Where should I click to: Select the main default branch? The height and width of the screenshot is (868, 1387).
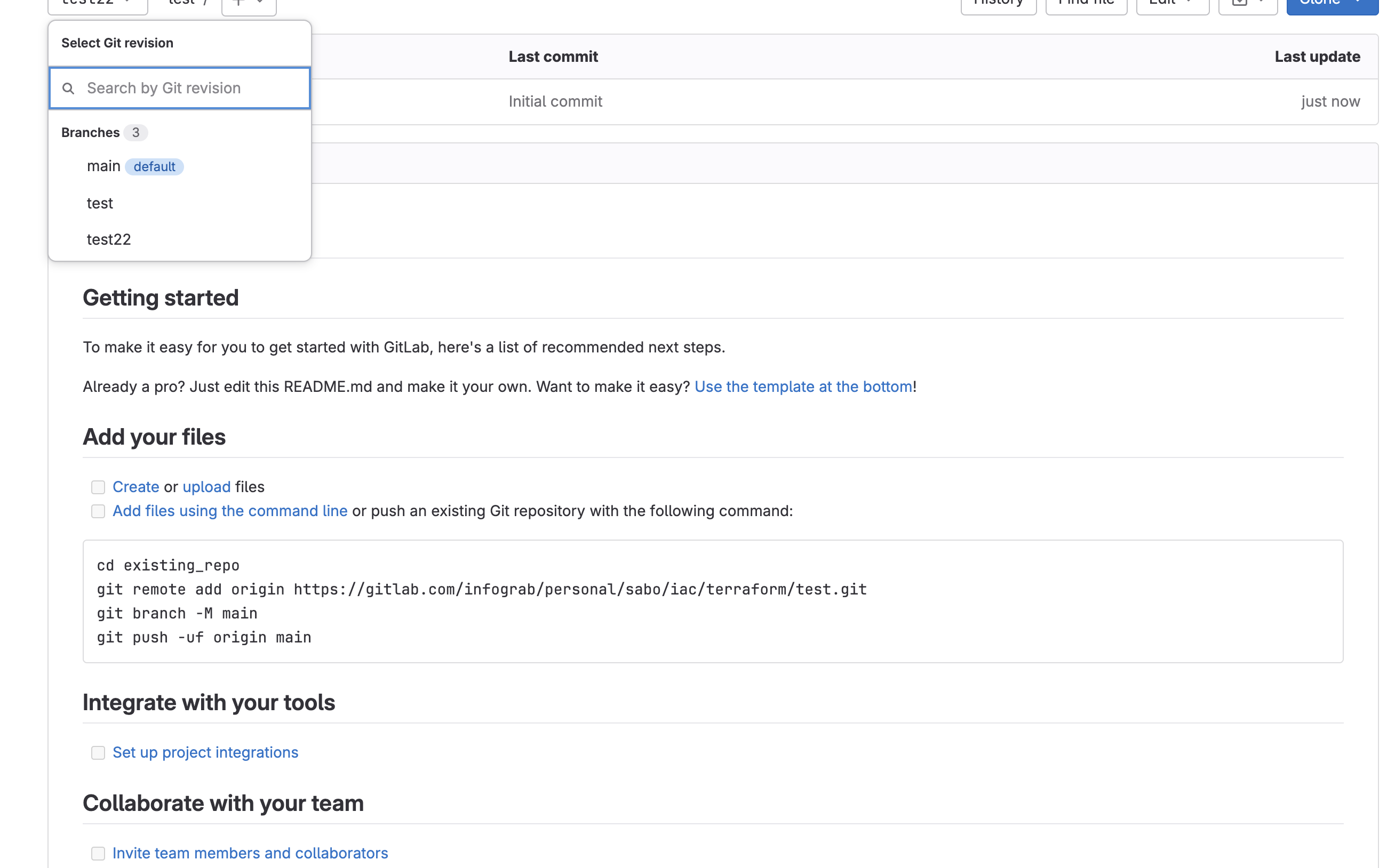point(104,166)
